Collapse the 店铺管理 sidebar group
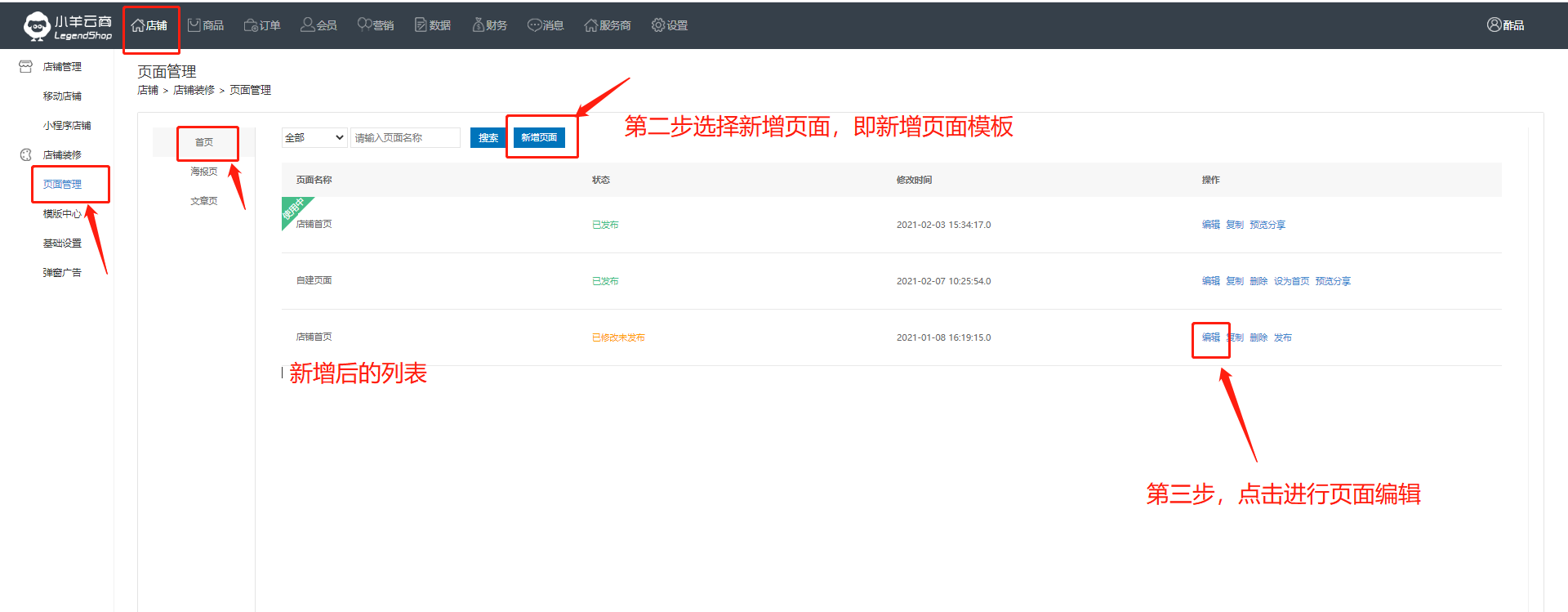This screenshot has width=1568, height=612. 62,67
